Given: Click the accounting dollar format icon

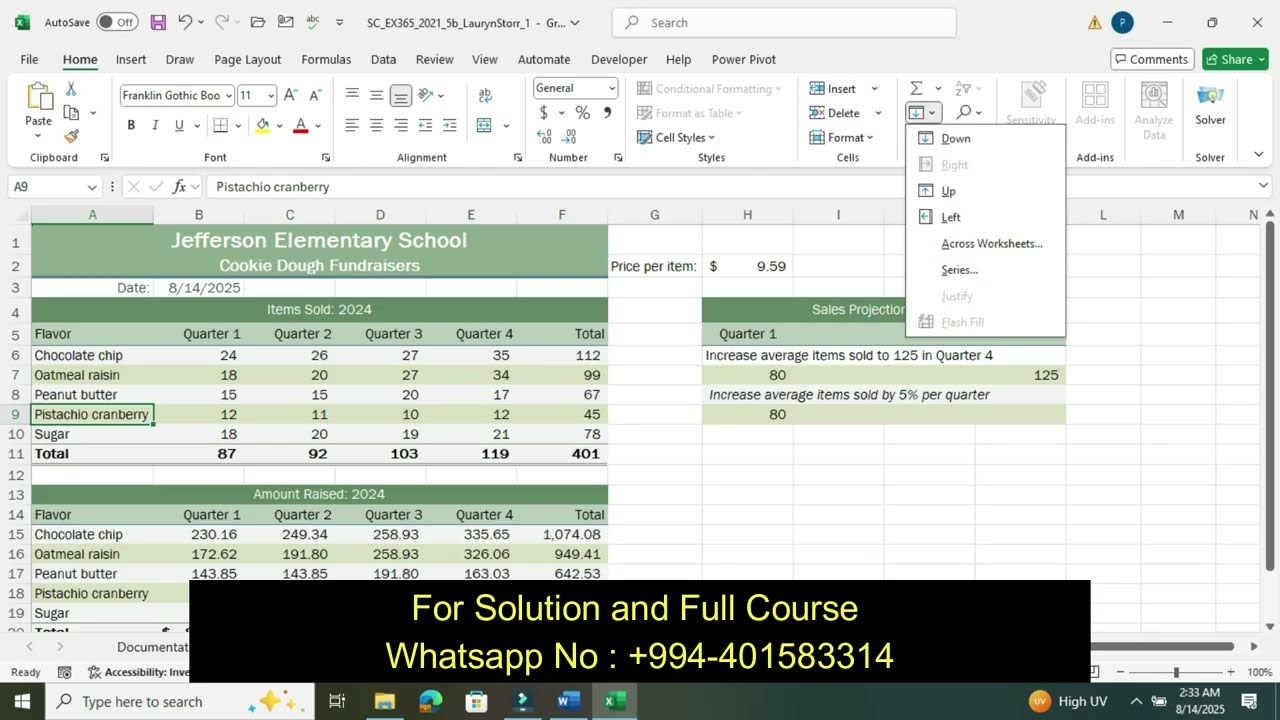Looking at the screenshot, I should coord(544,113).
